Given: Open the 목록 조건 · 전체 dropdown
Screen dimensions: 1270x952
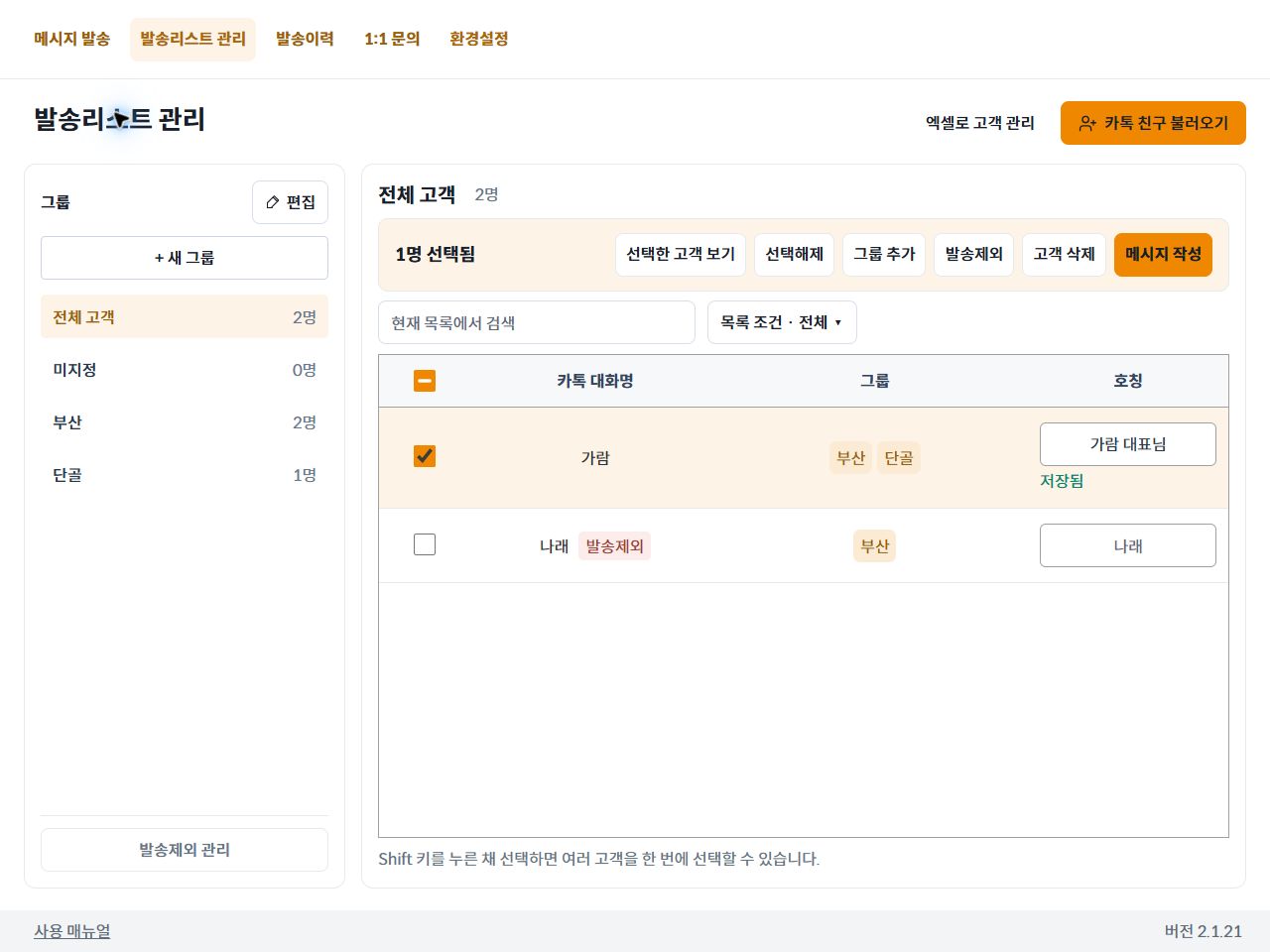Looking at the screenshot, I should coord(782,322).
